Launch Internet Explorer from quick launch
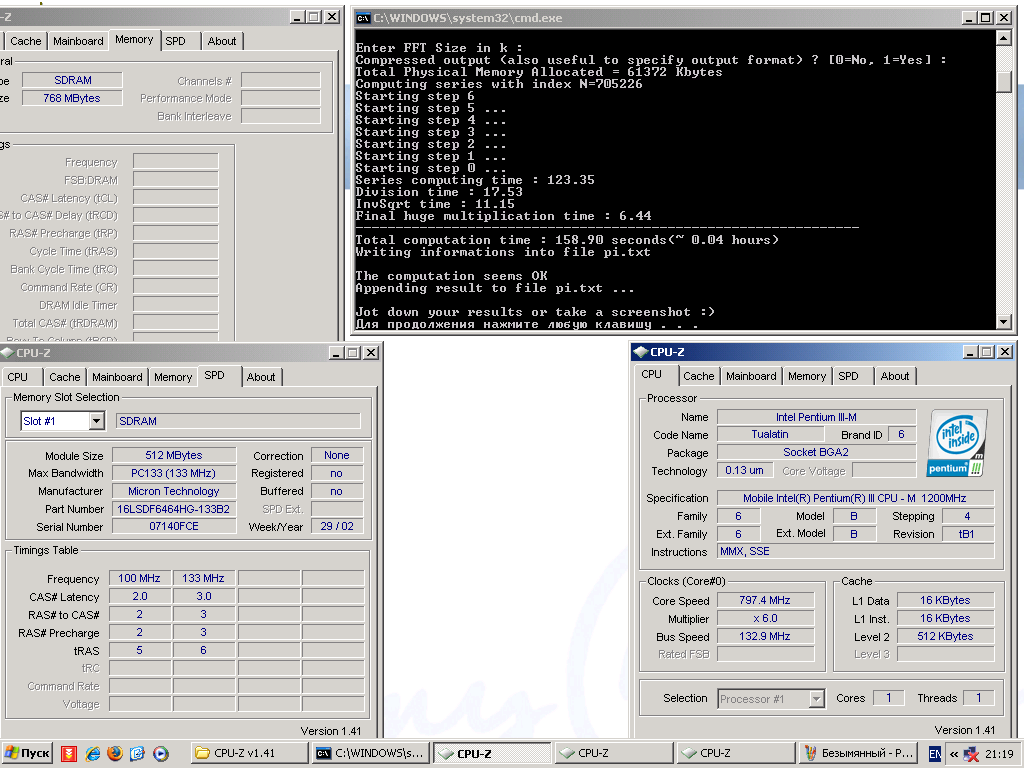This screenshot has height=768, width=1024. pyautogui.click(x=93, y=754)
